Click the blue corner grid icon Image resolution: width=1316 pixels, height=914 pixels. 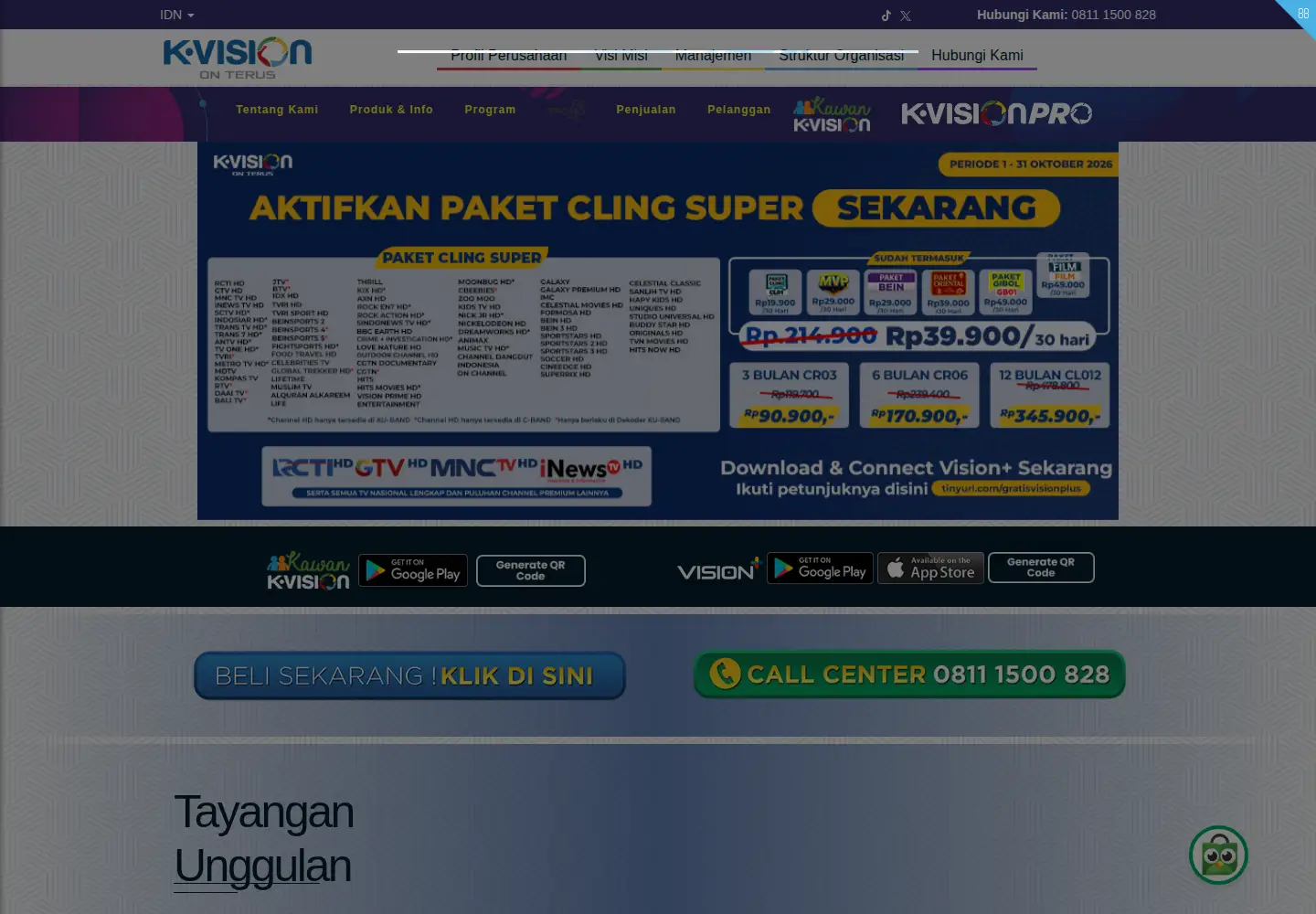tap(1303, 13)
